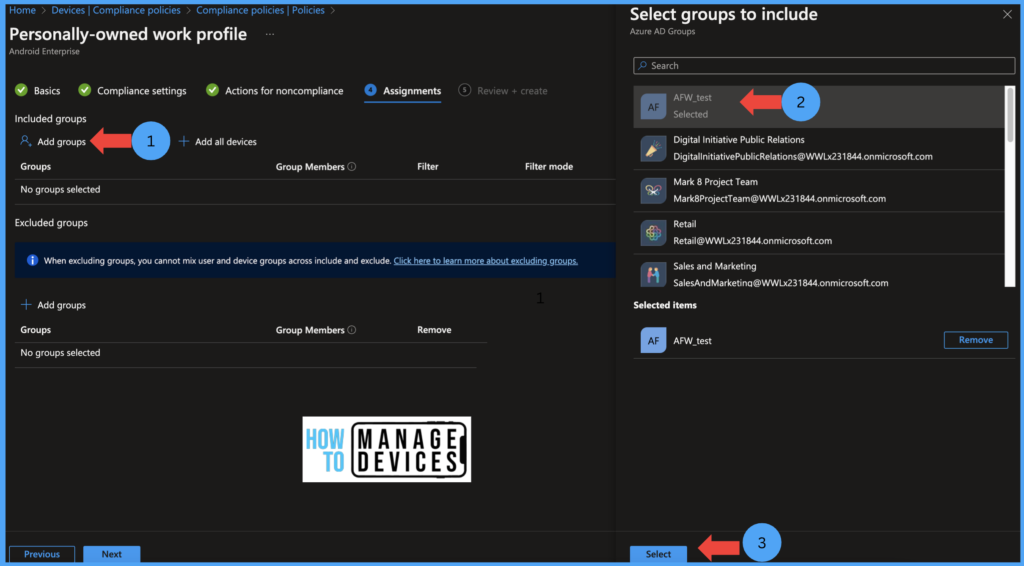Click the Review + create step number badge
1024x566 pixels.
point(464,90)
